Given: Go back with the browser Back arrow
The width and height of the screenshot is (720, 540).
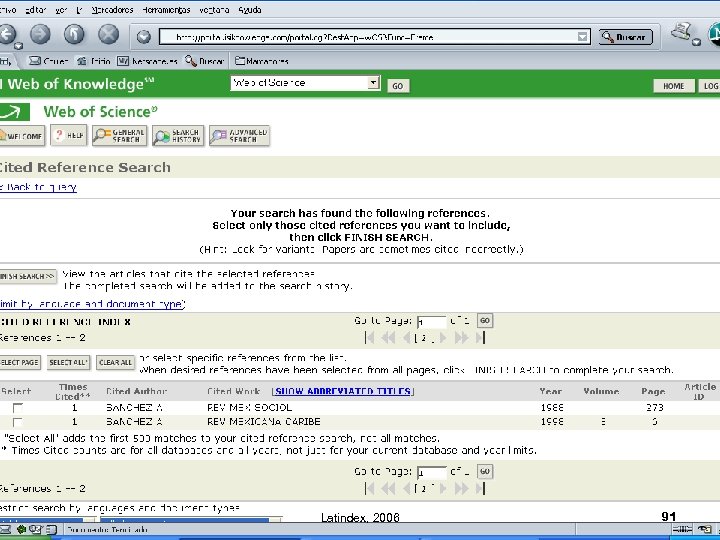Looking at the screenshot, I should 7,34.
